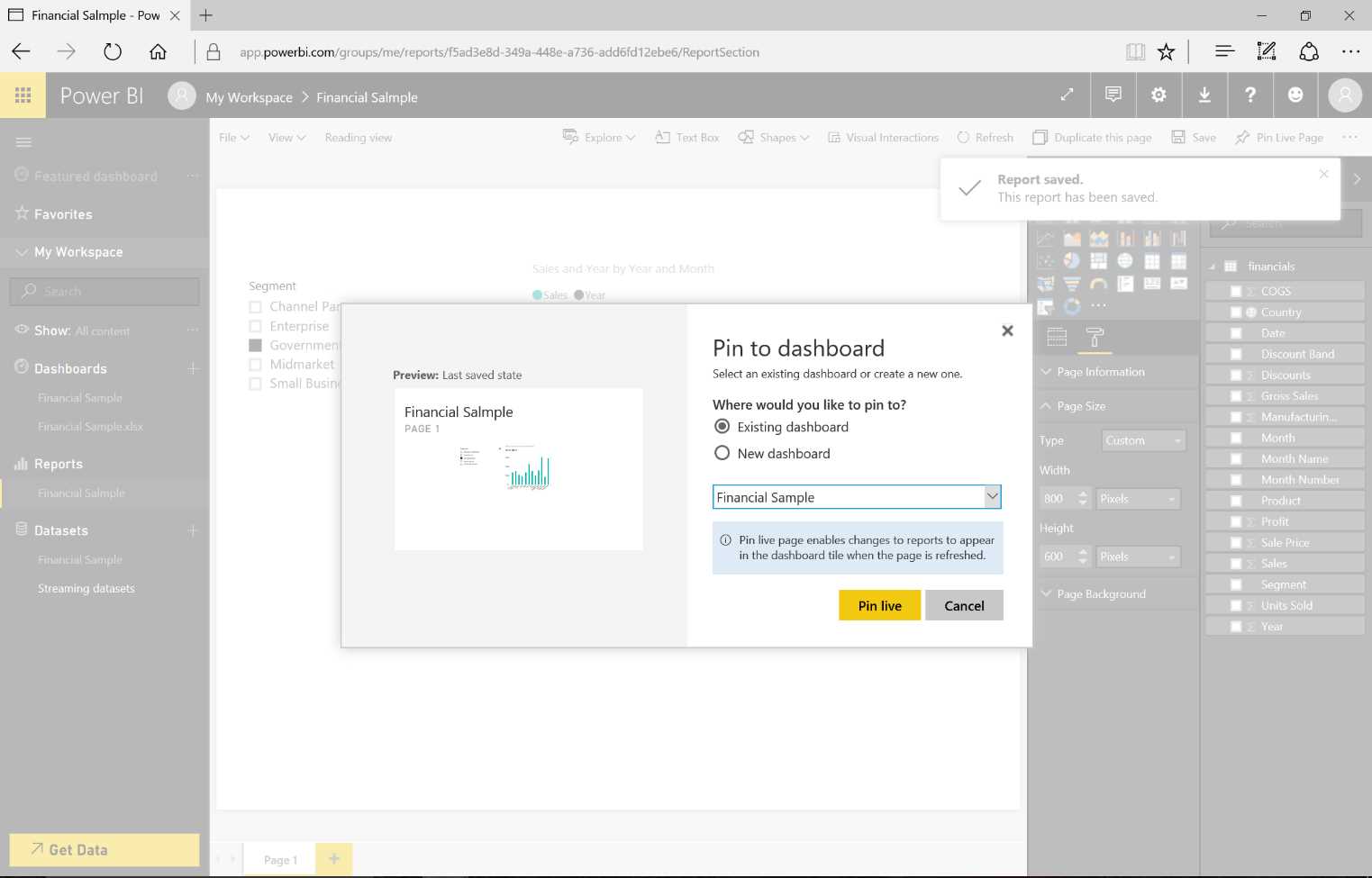Toggle the Government segment checkbox

pyautogui.click(x=255, y=345)
